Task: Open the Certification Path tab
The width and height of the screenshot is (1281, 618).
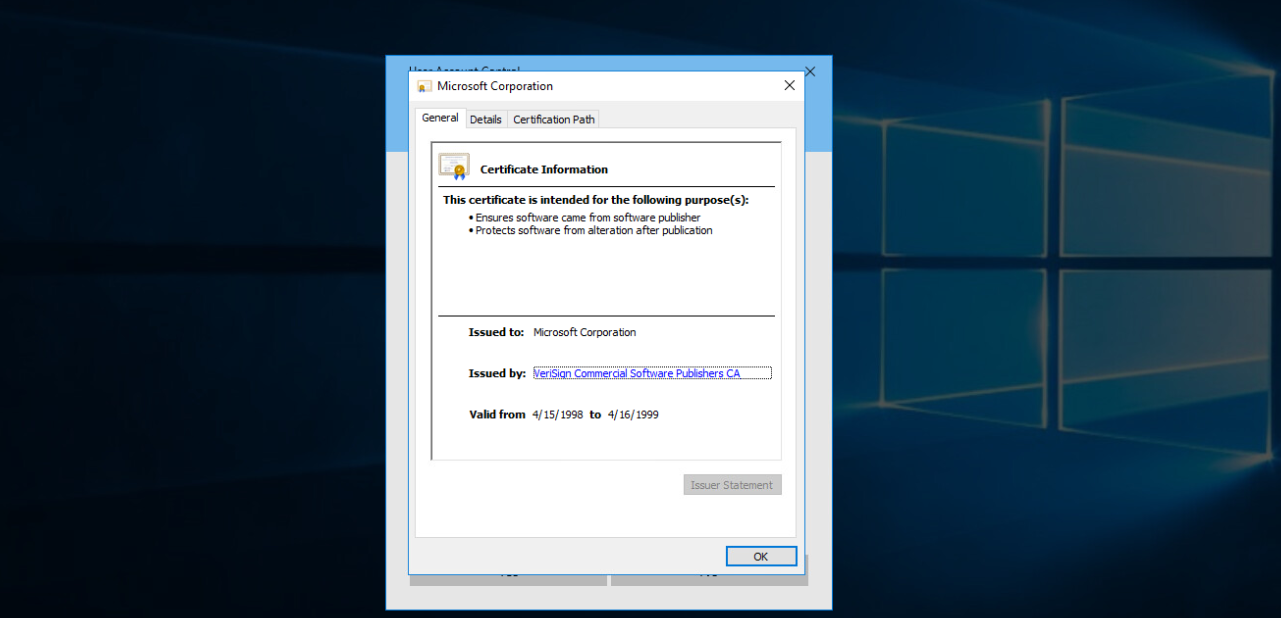Action: 554,119
